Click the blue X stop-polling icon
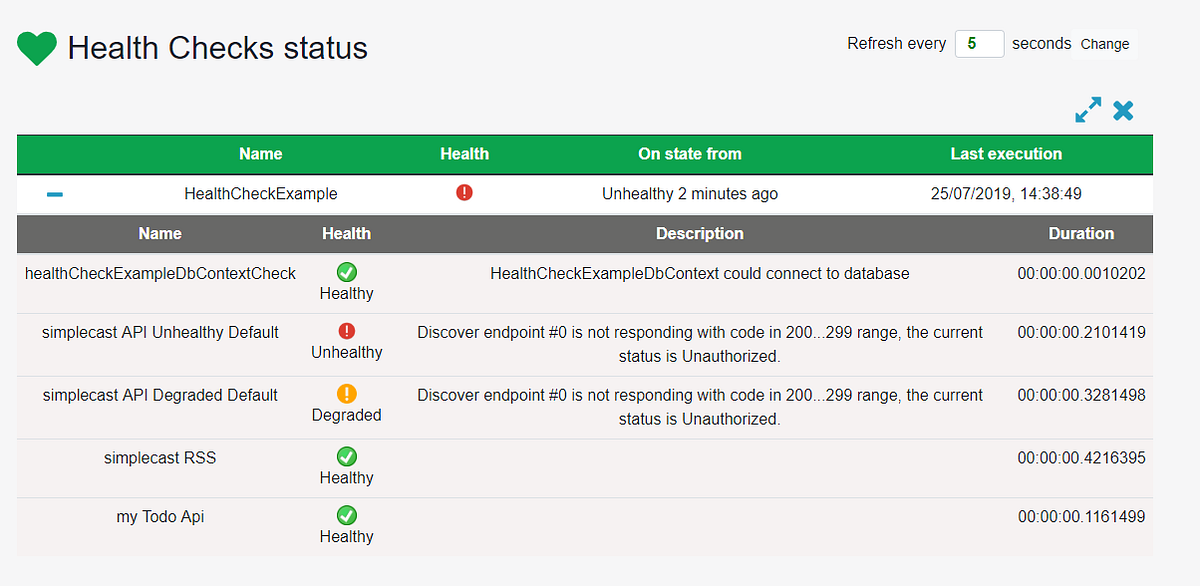The image size is (1200, 586). click(x=1123, y=110)
